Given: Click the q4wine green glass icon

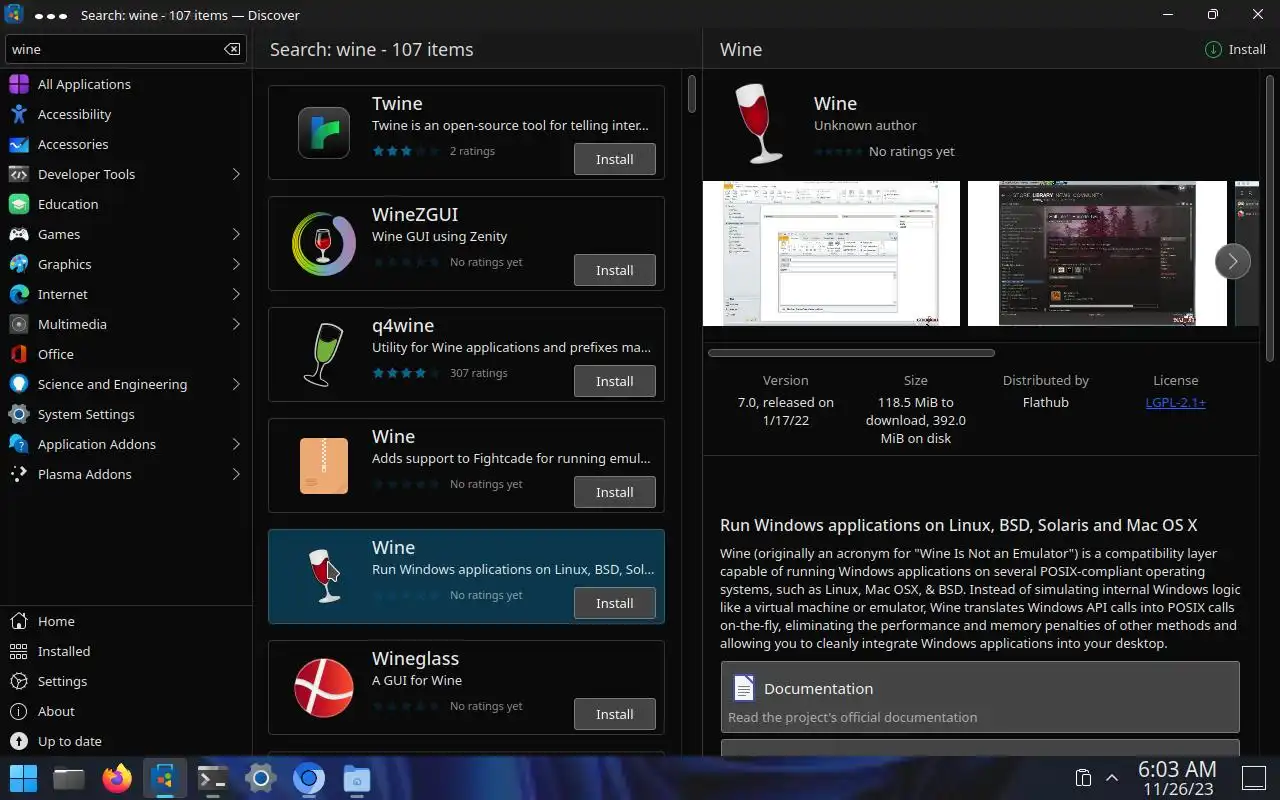Looking at the screenshot, I should click(x=324, y=355).
